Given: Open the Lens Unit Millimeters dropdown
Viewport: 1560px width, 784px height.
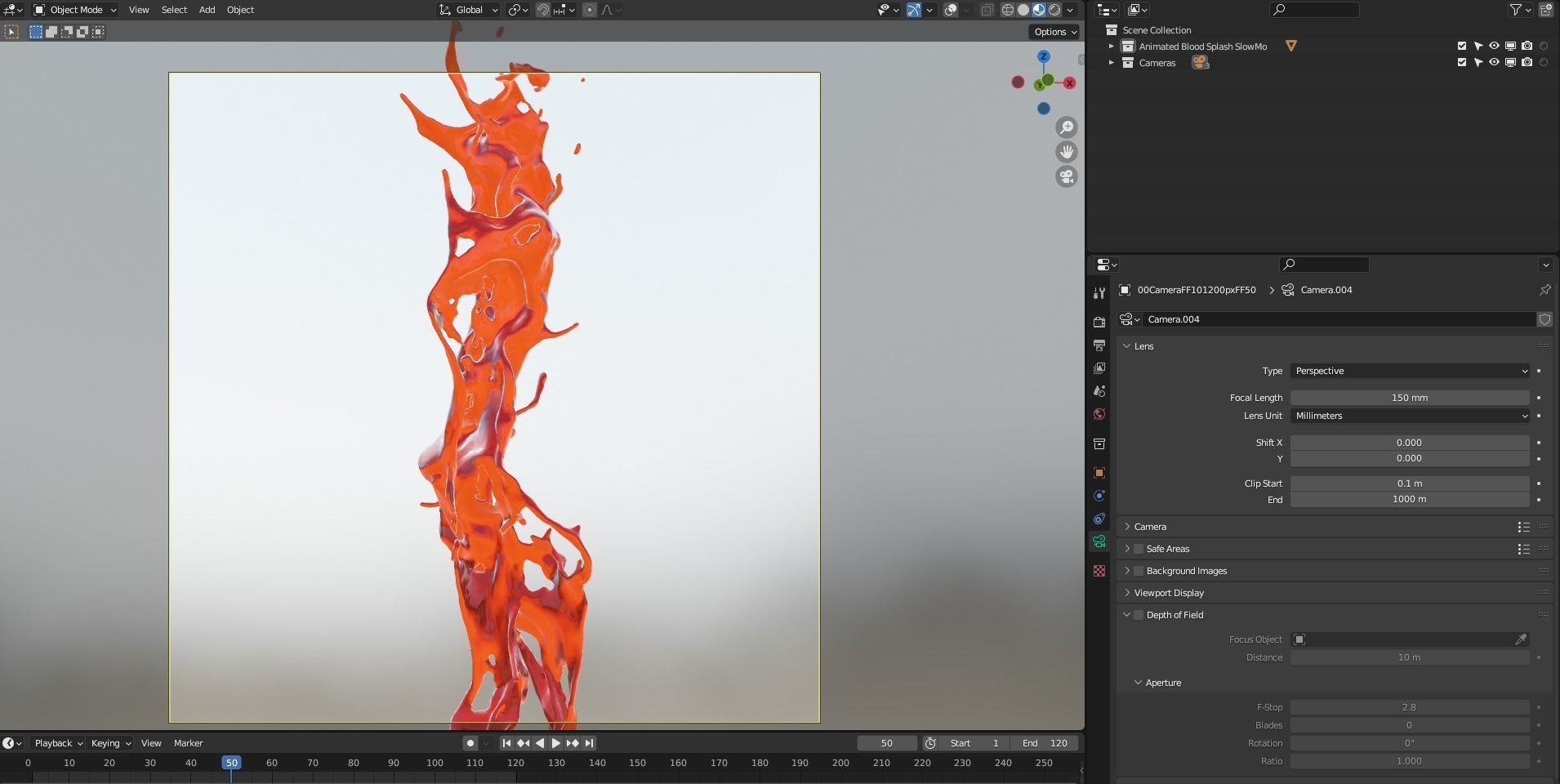Looking at the screenshot, I should (x=1410, y=416).
